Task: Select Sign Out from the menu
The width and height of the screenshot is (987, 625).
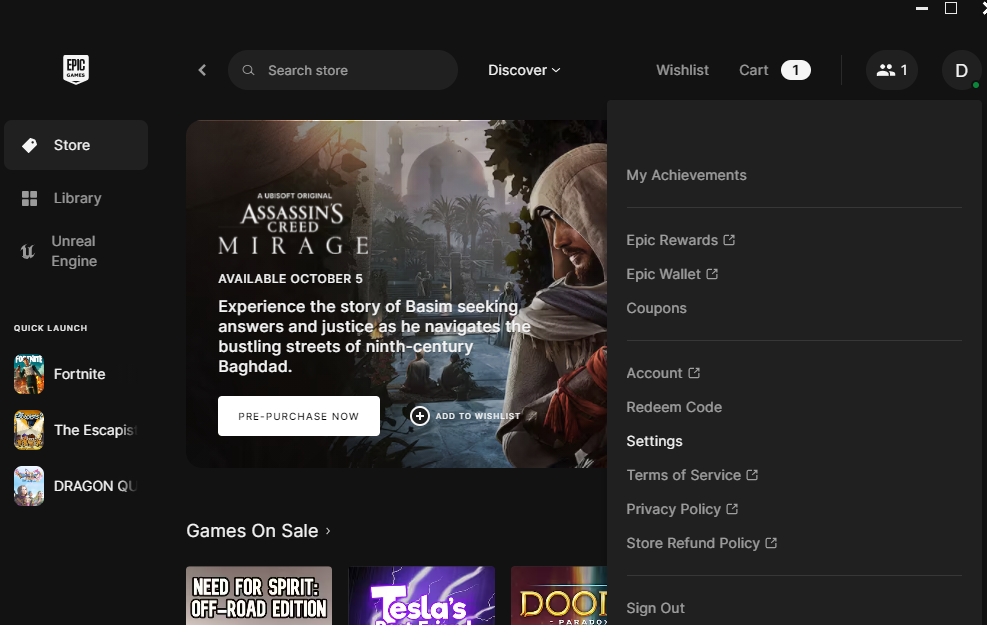Action: click(x=655, y=608)
